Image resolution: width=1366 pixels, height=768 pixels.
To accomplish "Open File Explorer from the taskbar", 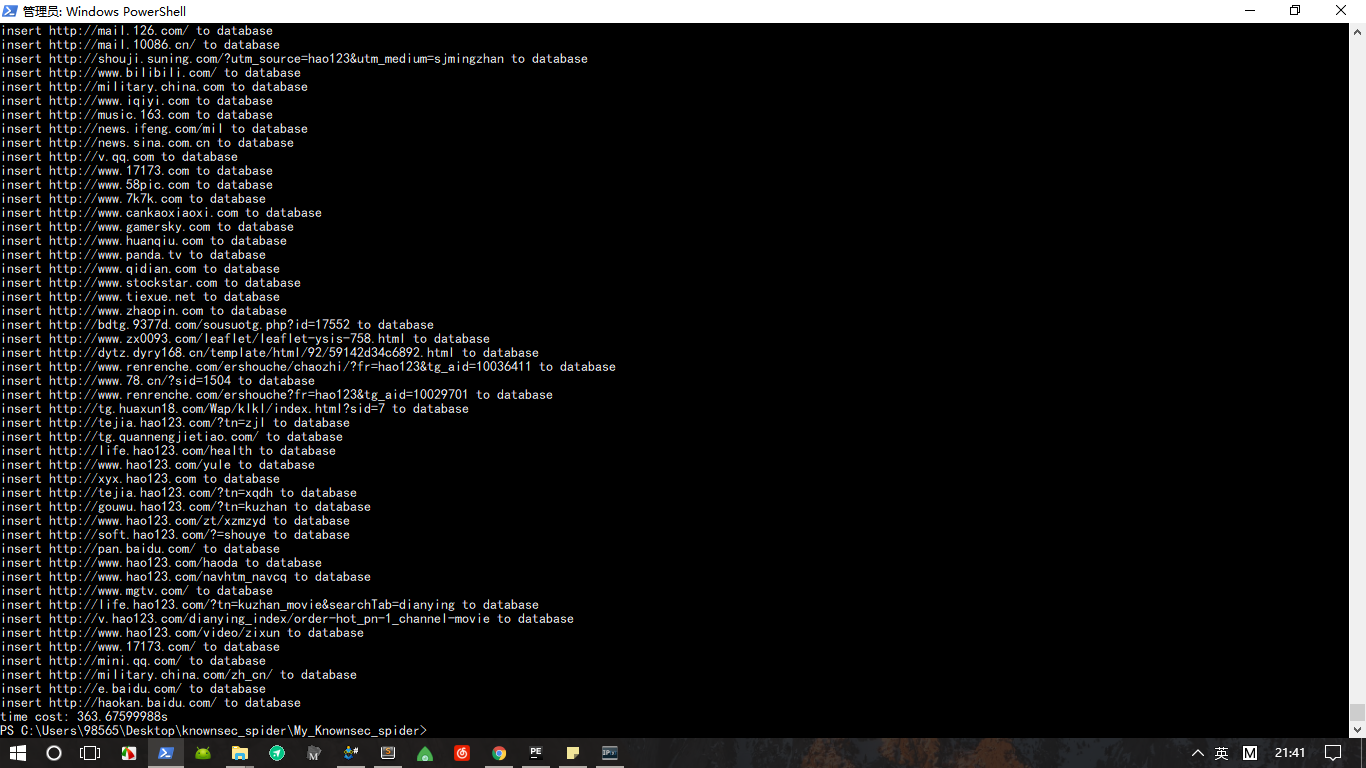I will click(240, 753).
